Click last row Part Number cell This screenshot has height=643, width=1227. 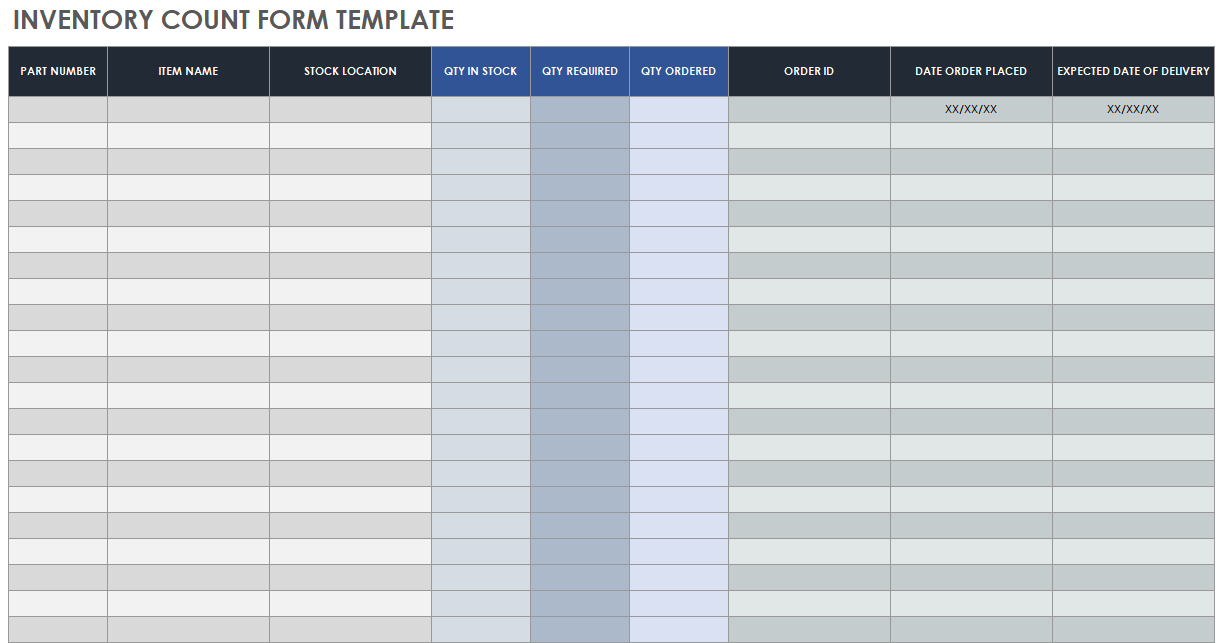[58, 630]
